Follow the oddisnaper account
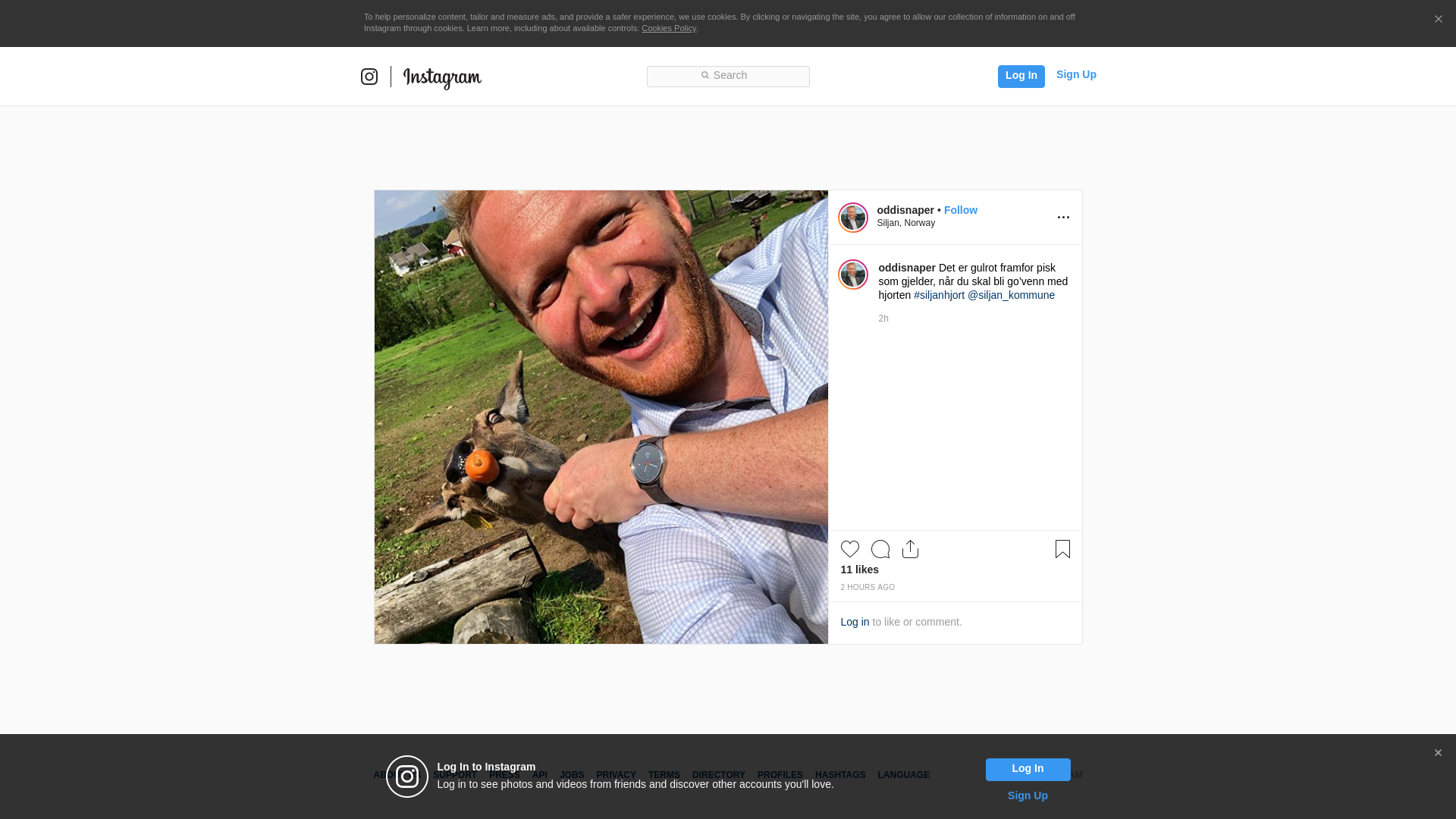The width and height of the screenshot is (1456, 819). pos(961,210)
